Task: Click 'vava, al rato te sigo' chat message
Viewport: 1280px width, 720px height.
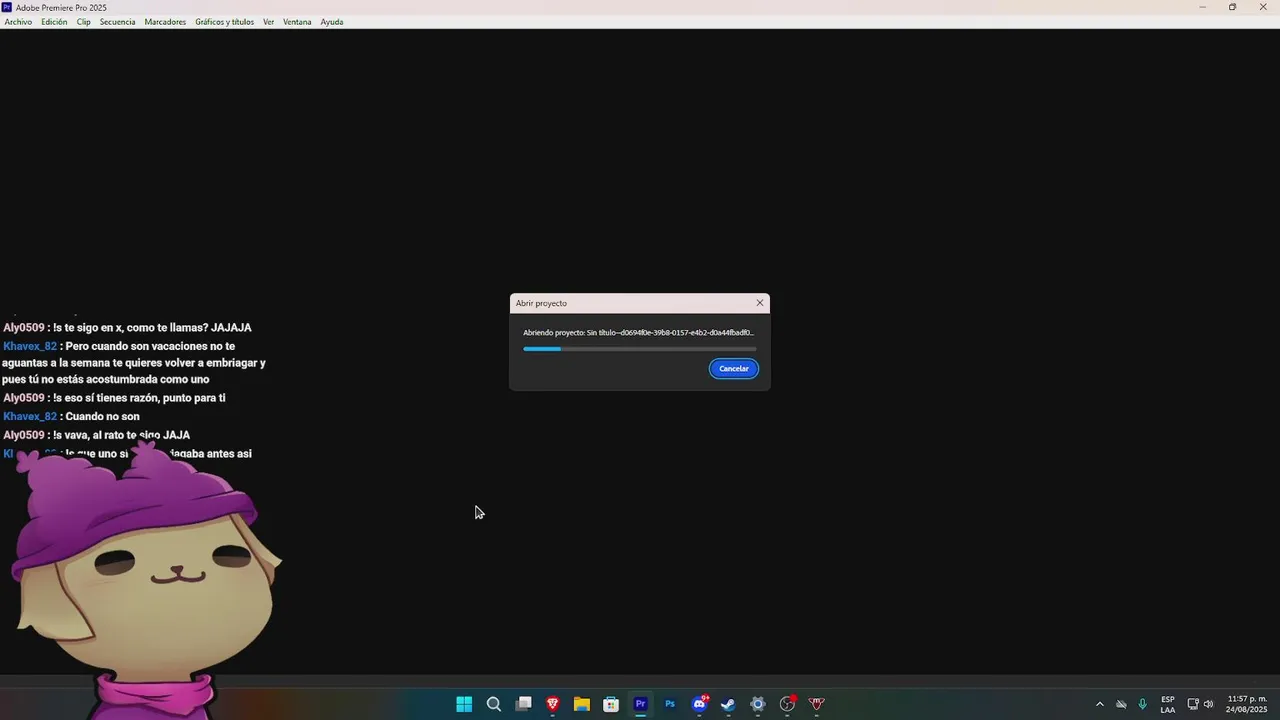Action: [96, 435]
